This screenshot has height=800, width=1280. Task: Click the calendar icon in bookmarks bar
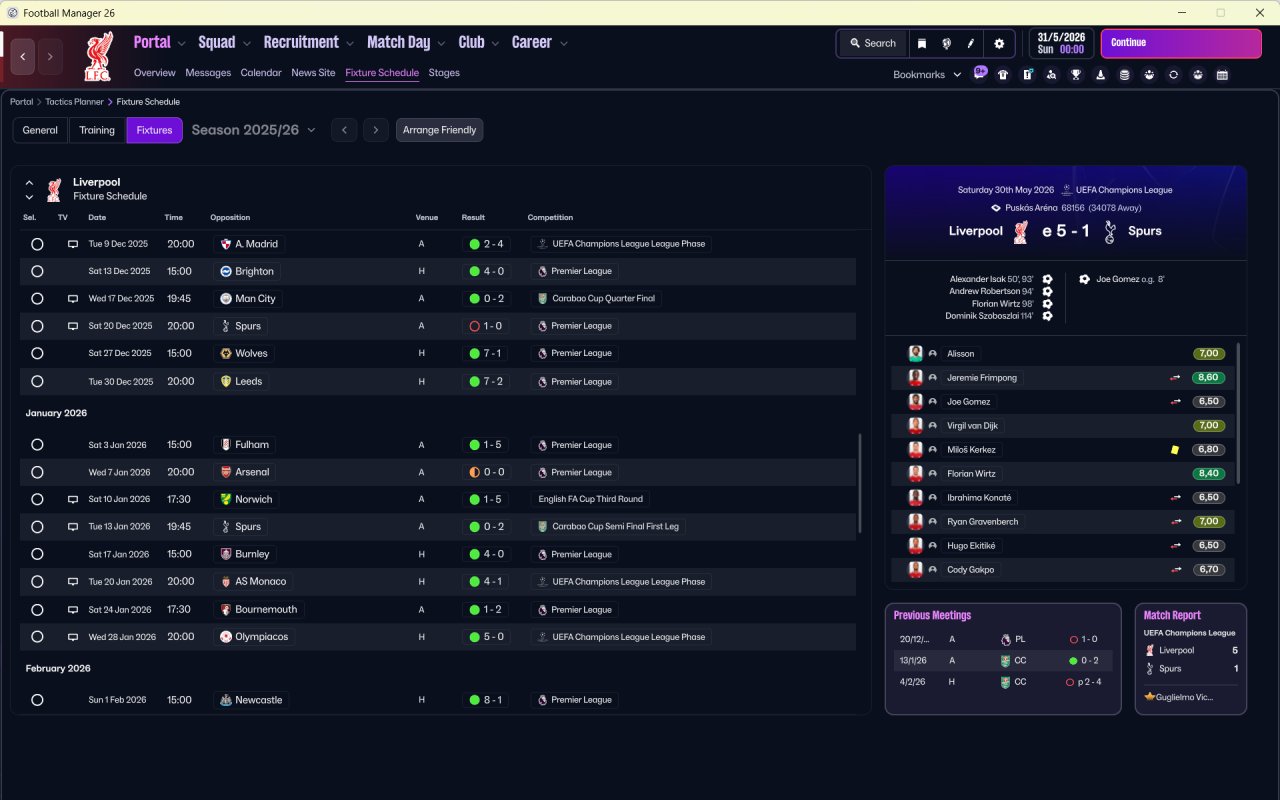[x=1222, y=75]
